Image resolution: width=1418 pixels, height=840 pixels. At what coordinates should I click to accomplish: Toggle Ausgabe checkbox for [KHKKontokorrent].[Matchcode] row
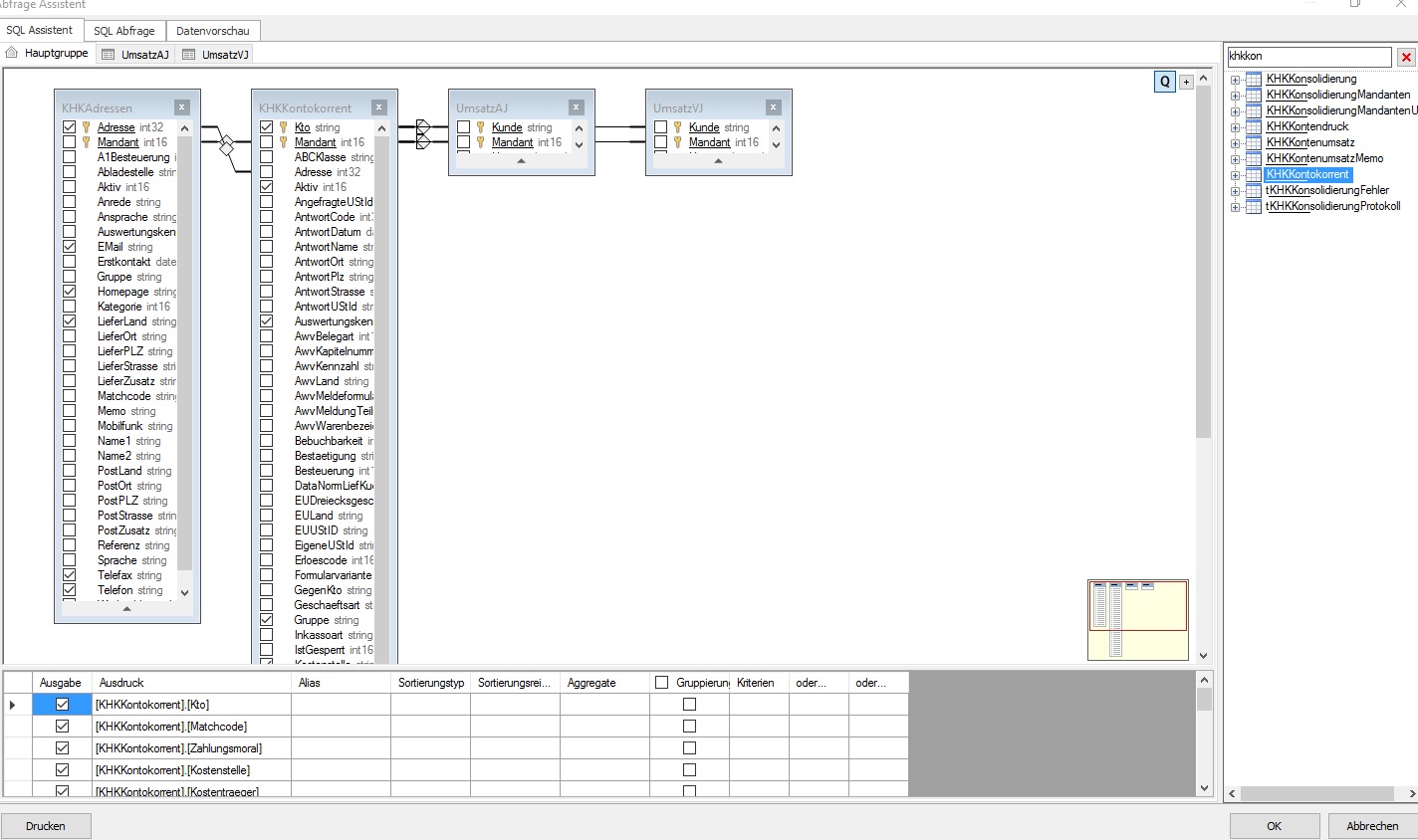pos(62,727)
